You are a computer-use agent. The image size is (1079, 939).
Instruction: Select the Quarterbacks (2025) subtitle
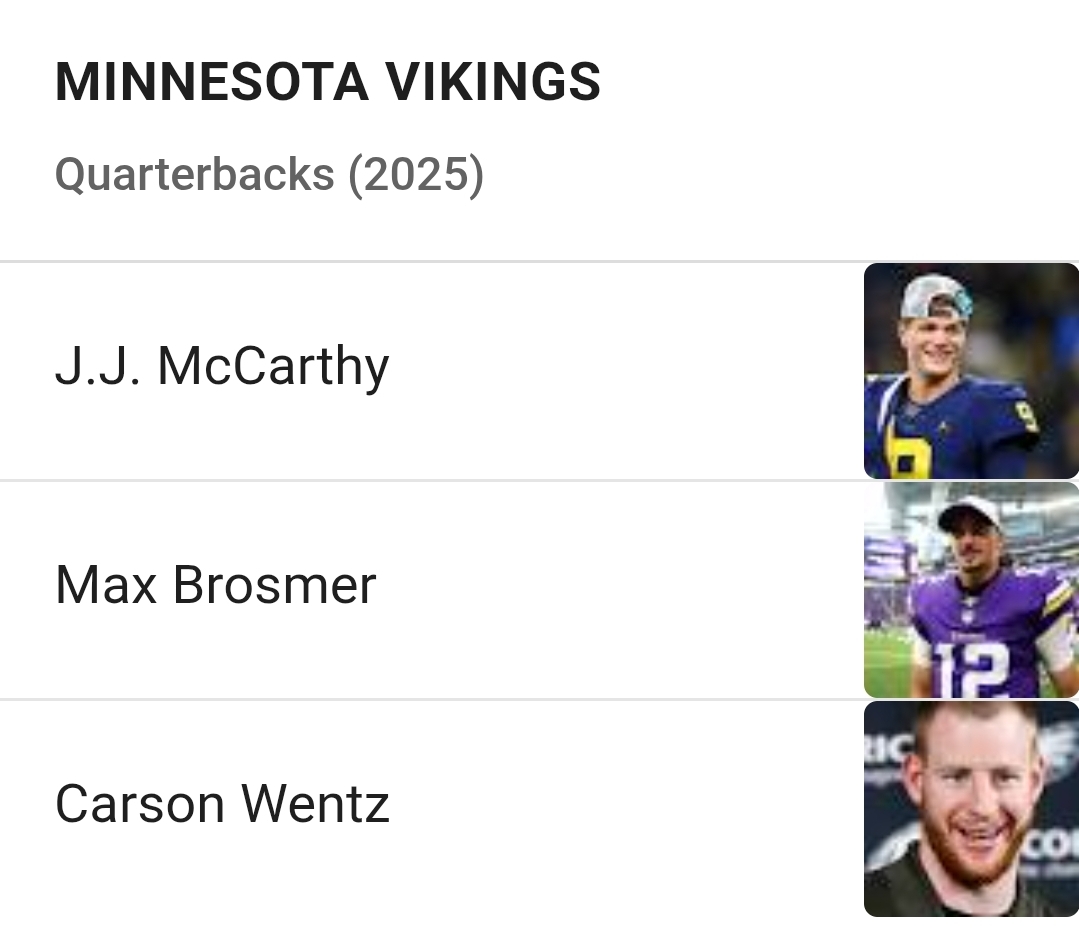[x=269, y=174]
